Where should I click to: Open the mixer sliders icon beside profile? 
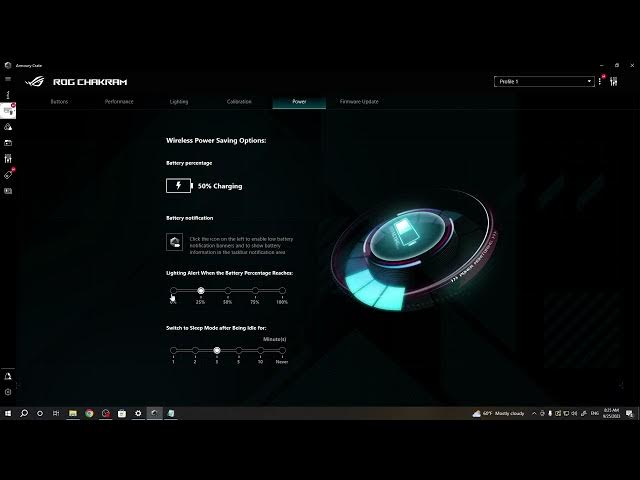point(613,82)
